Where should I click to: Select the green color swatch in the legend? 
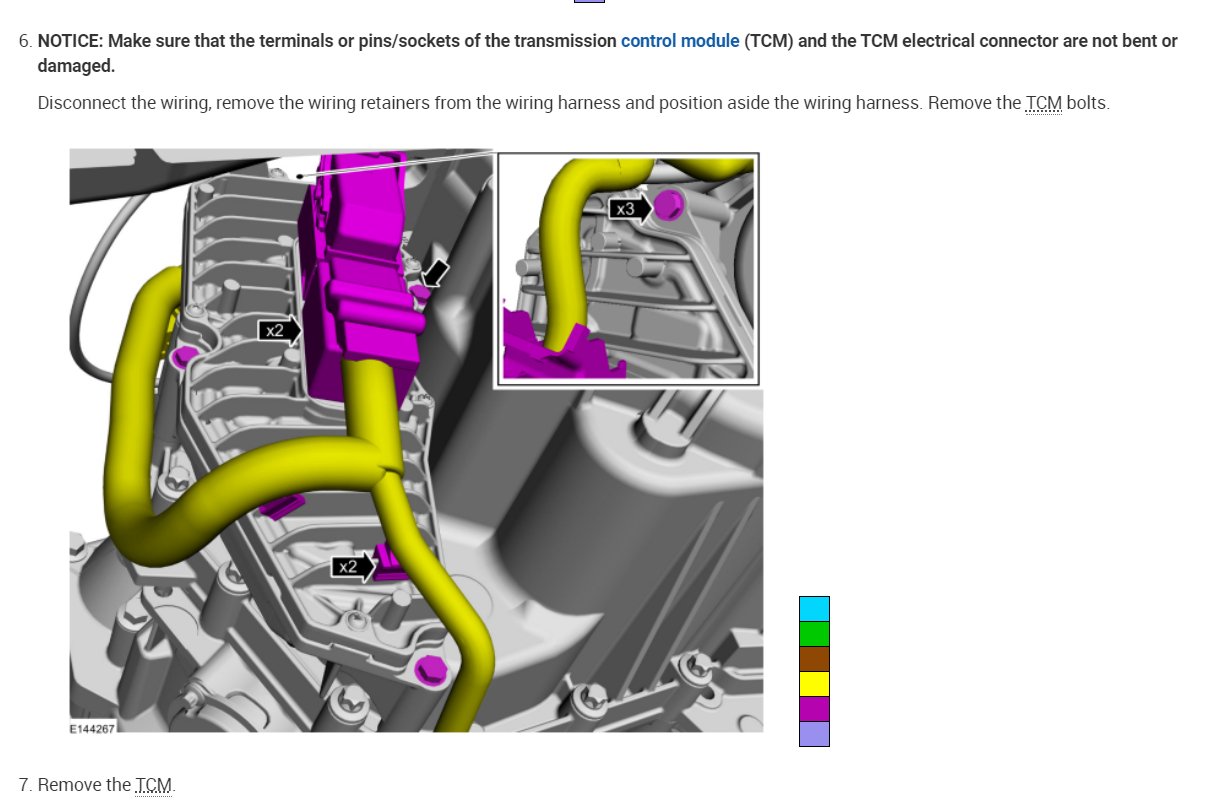pyautogui.click(x=814, y=633)
